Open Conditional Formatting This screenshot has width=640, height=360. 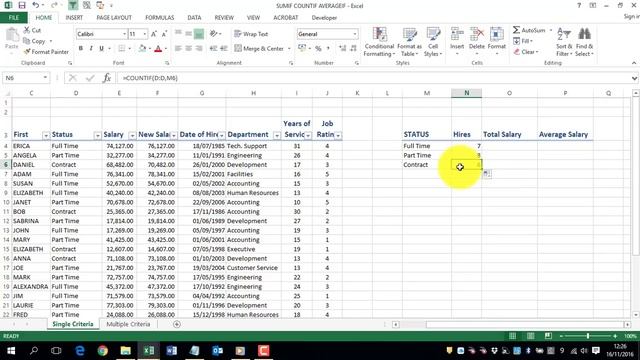tap(379, 42)
